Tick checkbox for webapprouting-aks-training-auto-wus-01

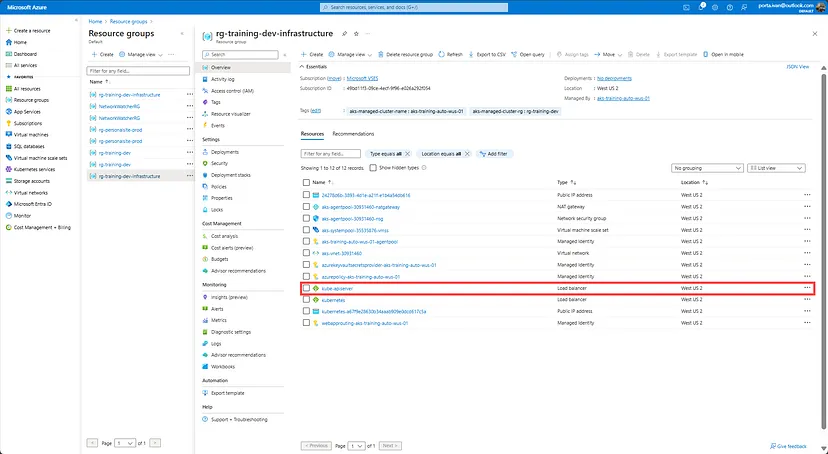tap(306, 323)
